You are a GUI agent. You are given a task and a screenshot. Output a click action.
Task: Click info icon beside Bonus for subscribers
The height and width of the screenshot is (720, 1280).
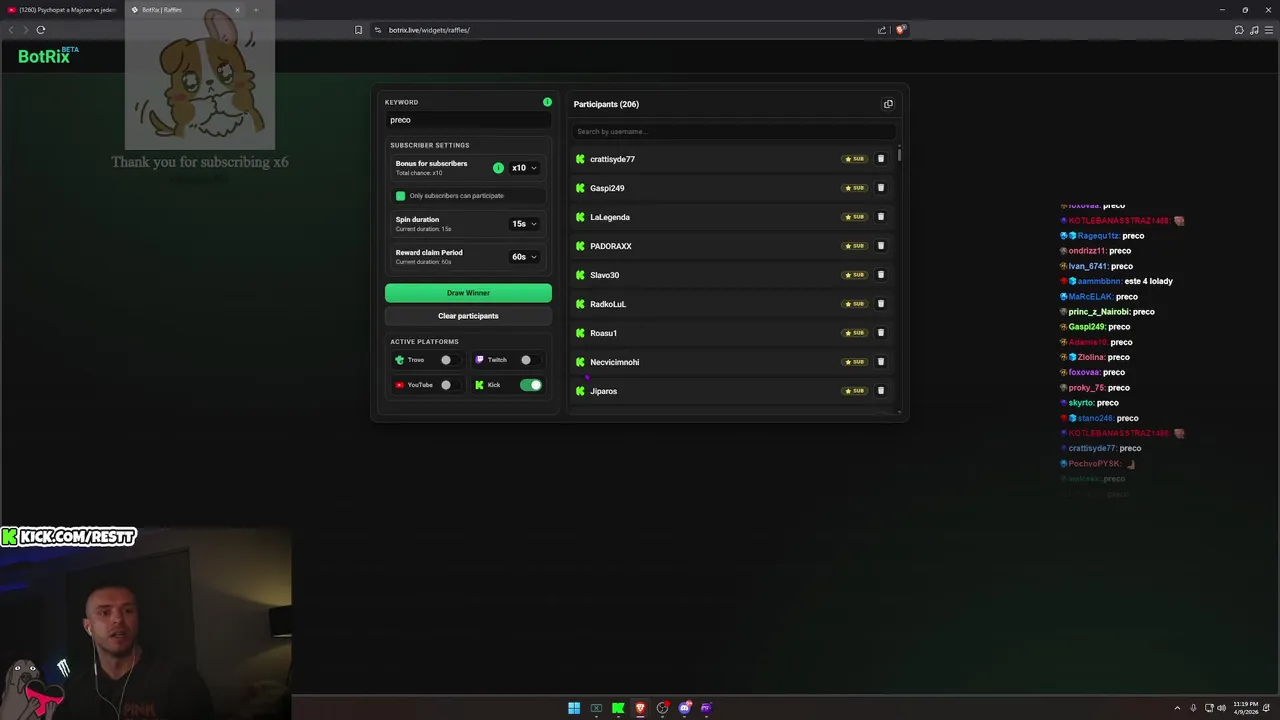(498, 168)
